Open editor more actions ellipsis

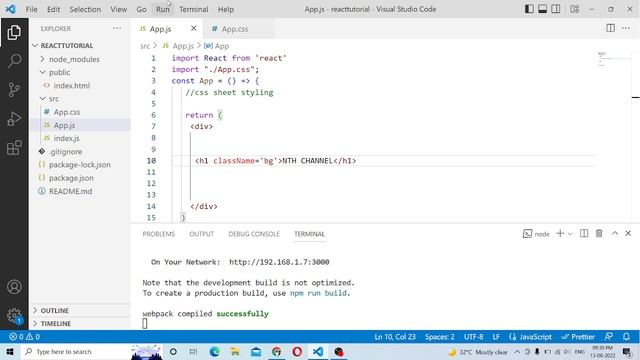[626, 28]
